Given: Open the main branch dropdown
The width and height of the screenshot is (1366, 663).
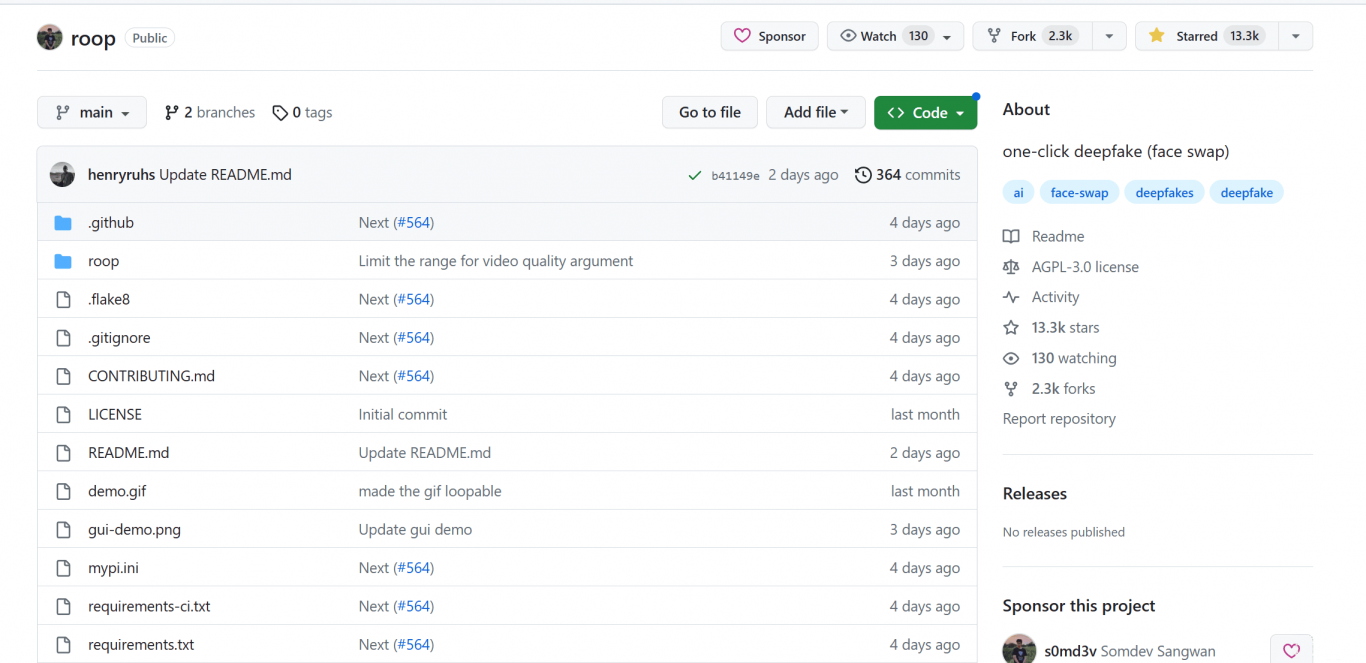Looking at the screenshot, I should tap(92, 113).
